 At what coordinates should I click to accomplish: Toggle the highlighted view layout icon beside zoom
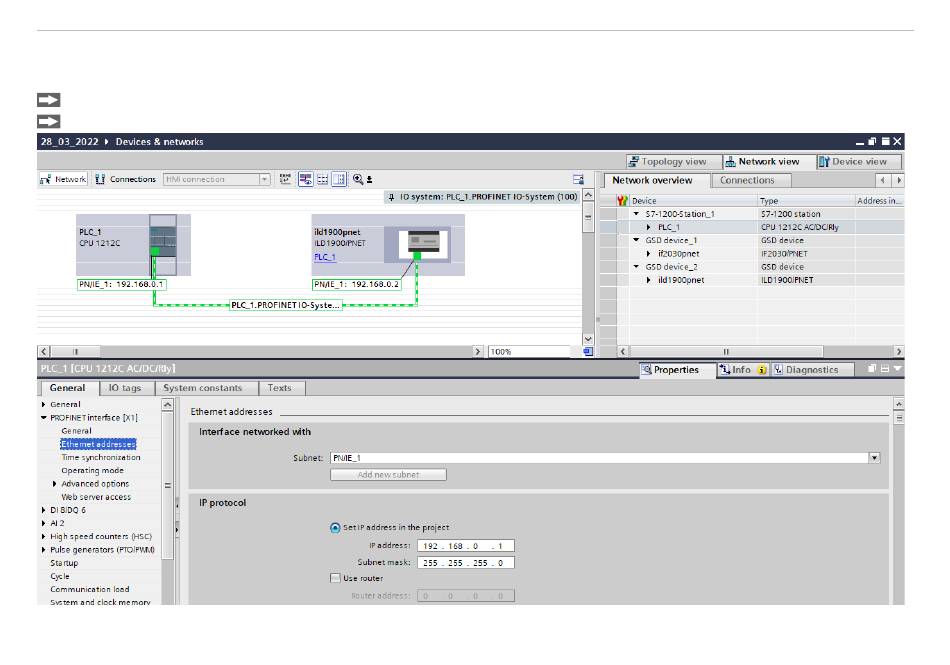pos(339,179)
